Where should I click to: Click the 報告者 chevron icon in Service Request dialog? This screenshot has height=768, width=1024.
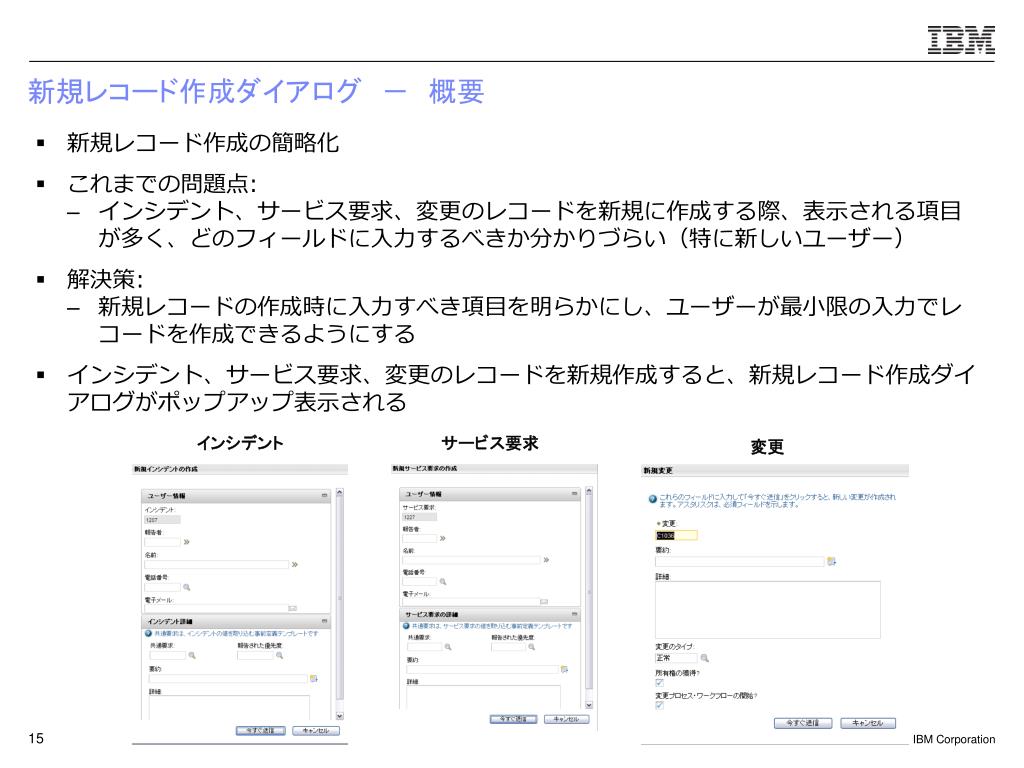pos(443,538)
